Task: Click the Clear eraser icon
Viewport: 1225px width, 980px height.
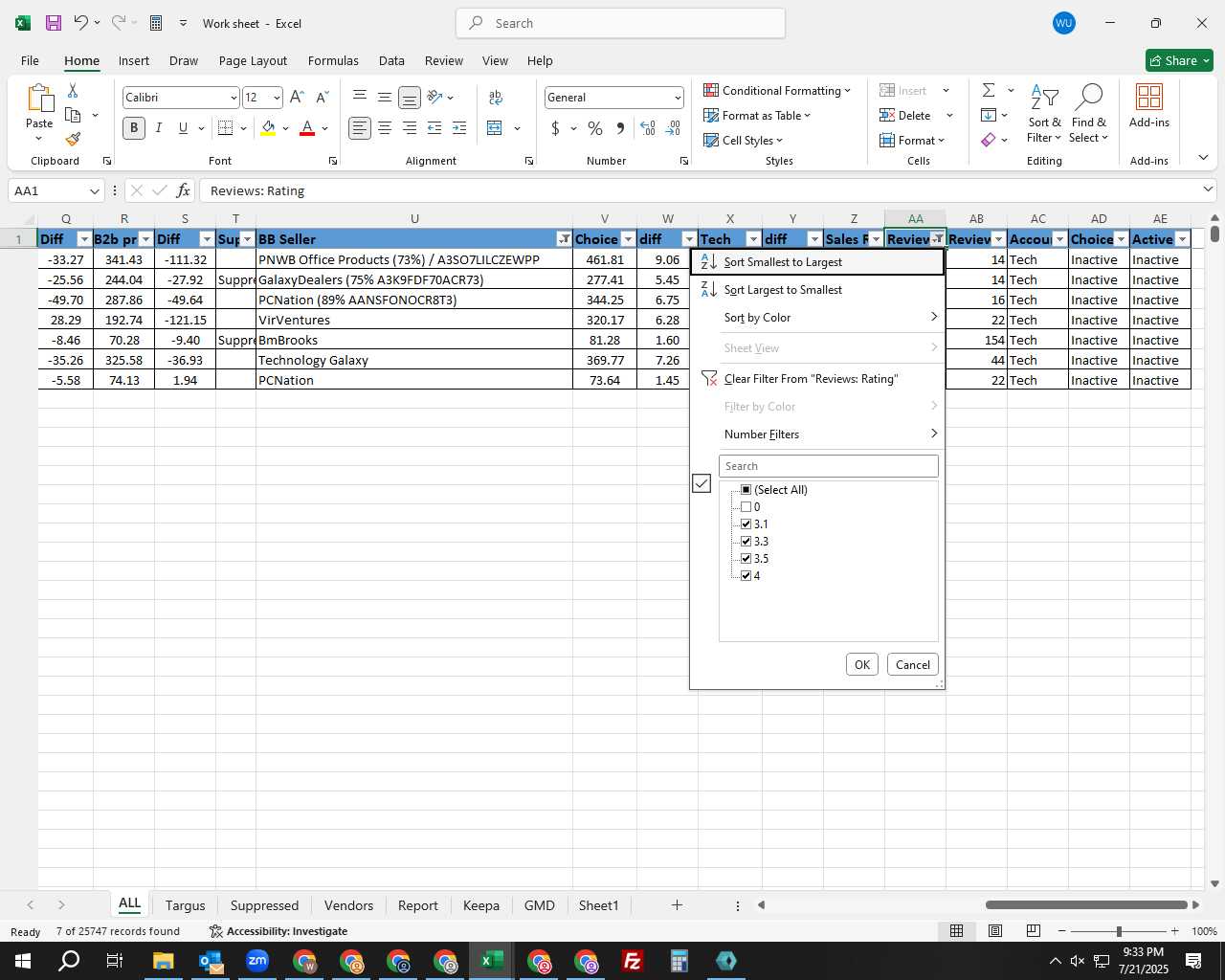Action: [x=989, y=140]
